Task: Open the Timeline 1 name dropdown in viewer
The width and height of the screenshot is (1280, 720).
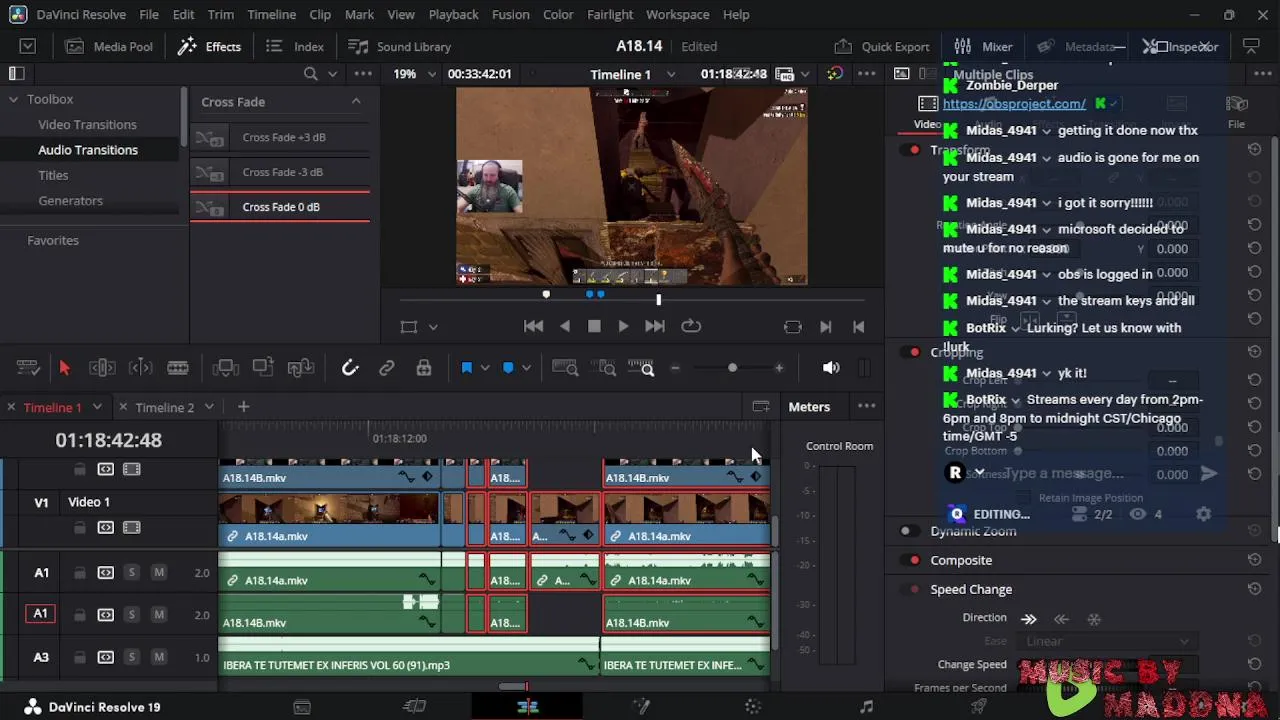Action: (671, 74)
